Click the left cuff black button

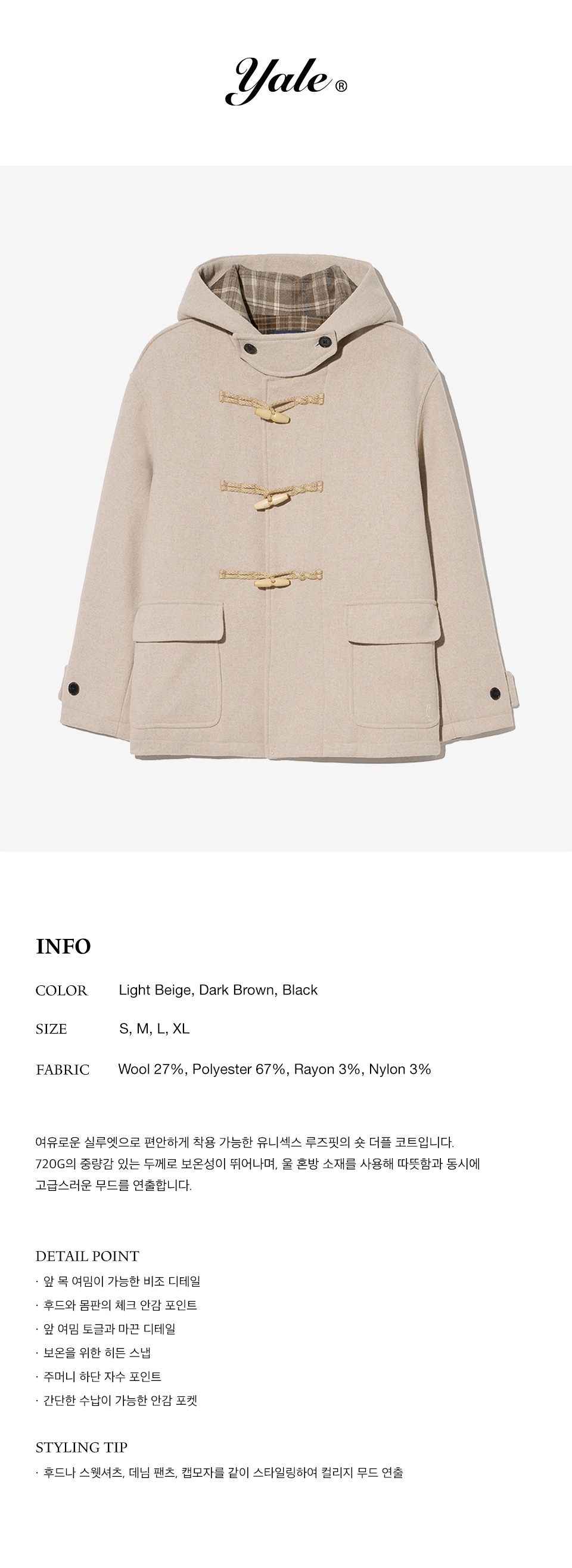pos(74,688)
